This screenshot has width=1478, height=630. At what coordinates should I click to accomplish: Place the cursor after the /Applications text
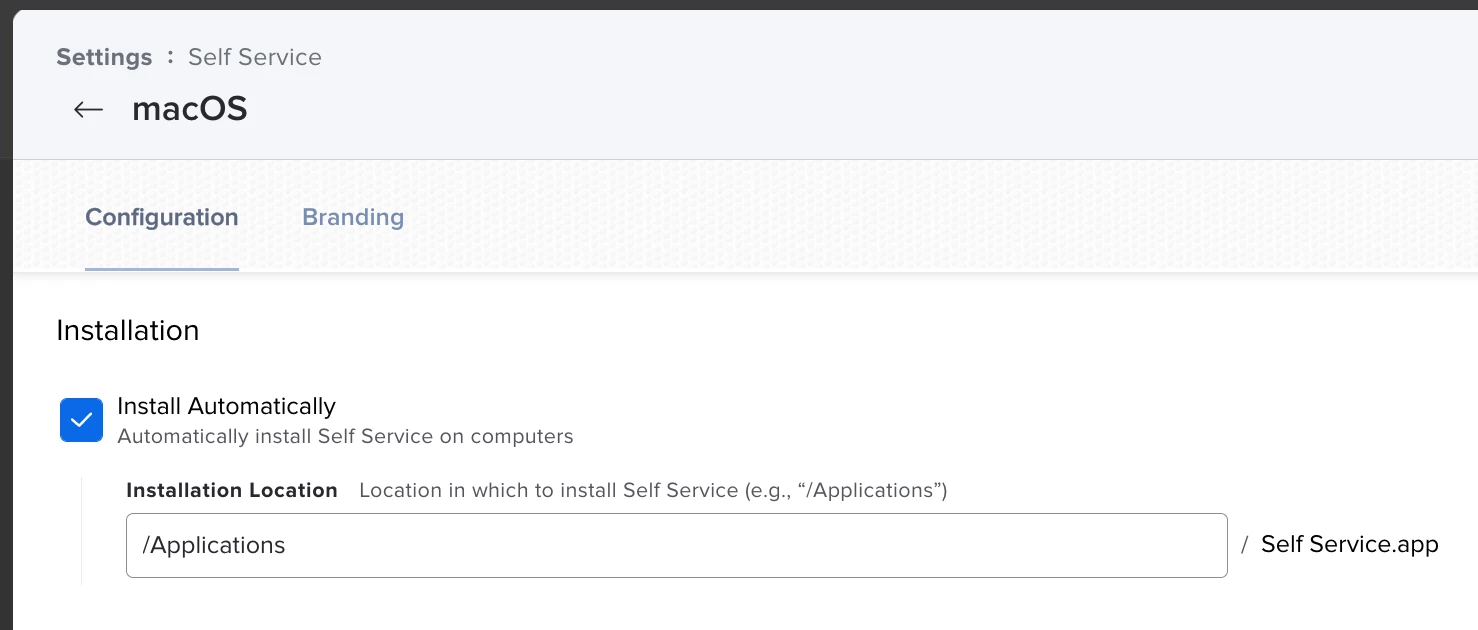[x=288, y=545]
